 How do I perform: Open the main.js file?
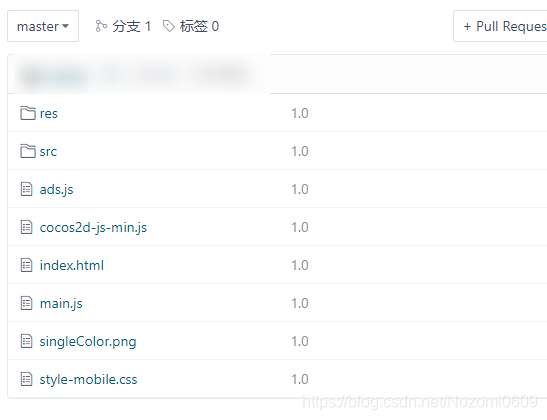tap(61, 303)
